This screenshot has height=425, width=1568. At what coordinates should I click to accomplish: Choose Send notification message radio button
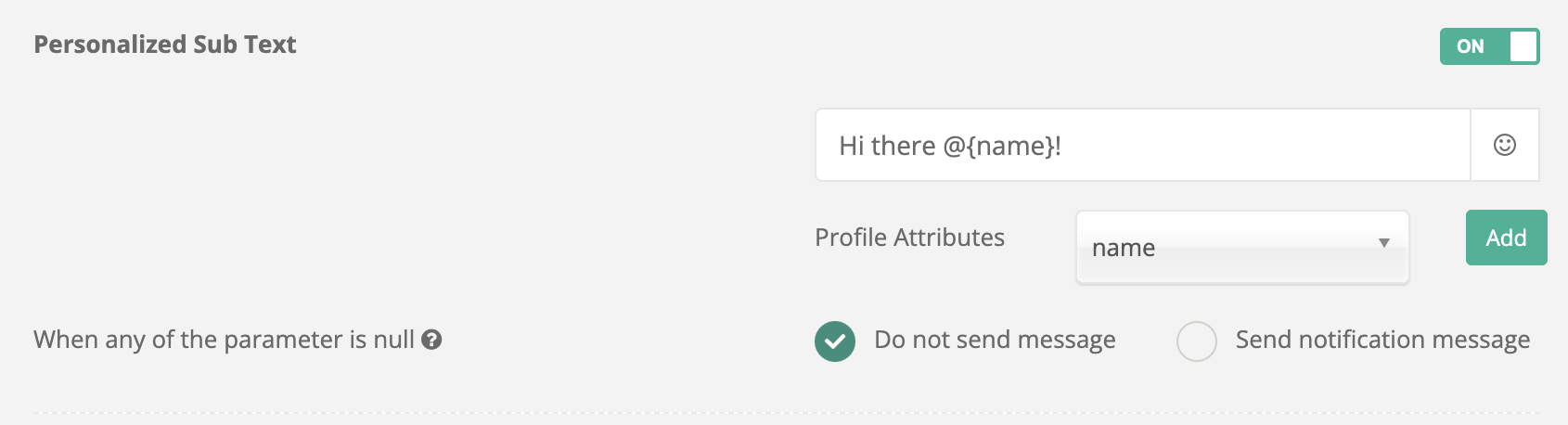1197,341
